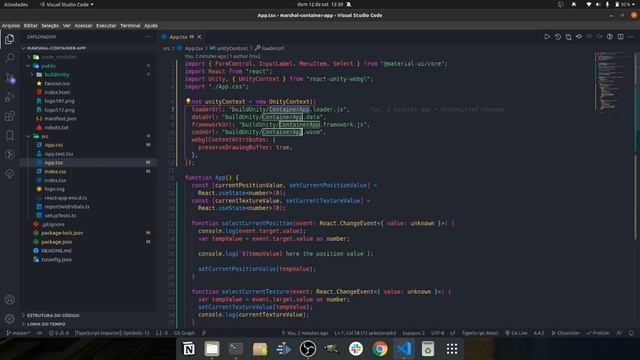Open the Source Control view

pyautogui.click(x=9, y=78)
